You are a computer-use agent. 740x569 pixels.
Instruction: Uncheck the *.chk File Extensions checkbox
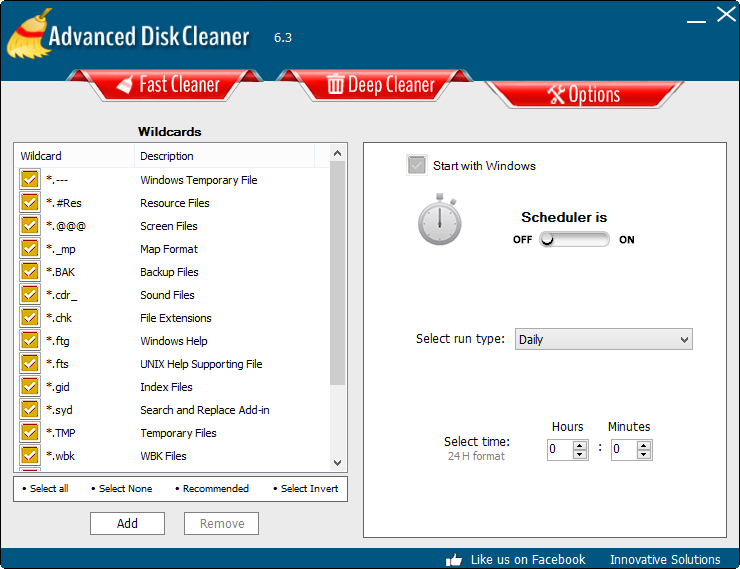coord(30,318)
